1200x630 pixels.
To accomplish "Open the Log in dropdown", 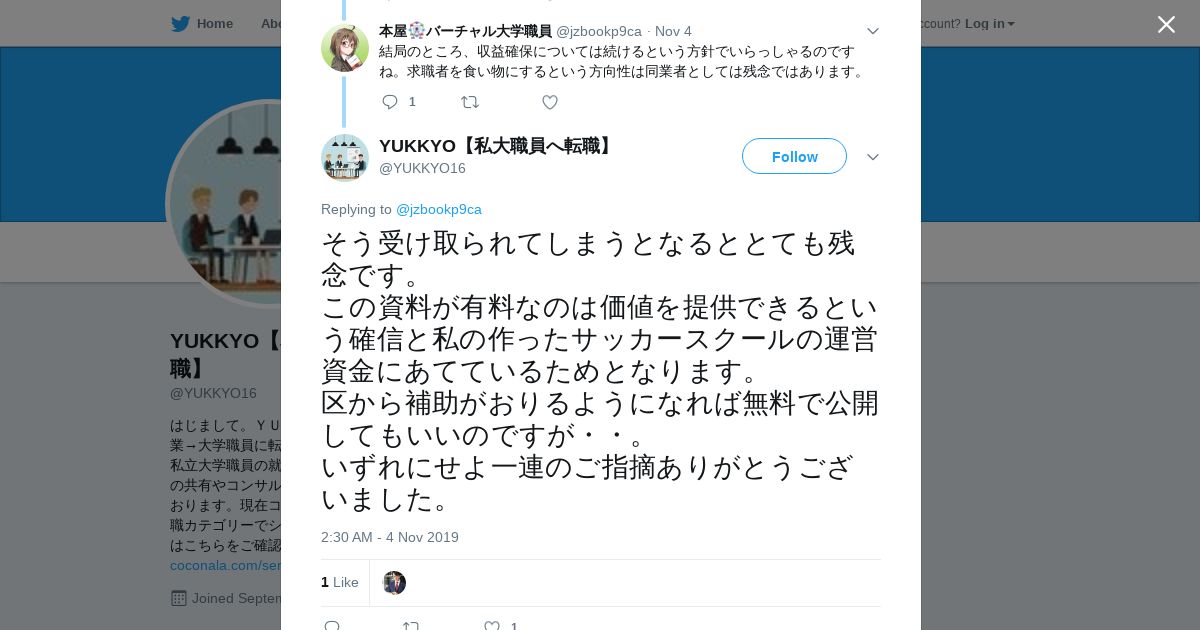I will pyautogui.click(x=989, y=24).
